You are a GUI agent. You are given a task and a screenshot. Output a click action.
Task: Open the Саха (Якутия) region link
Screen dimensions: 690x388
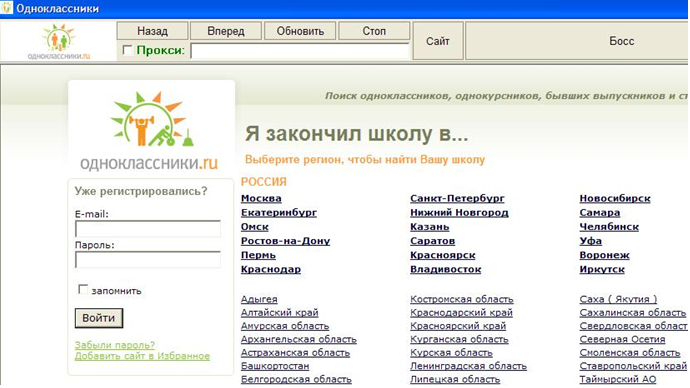pos(618,299)
